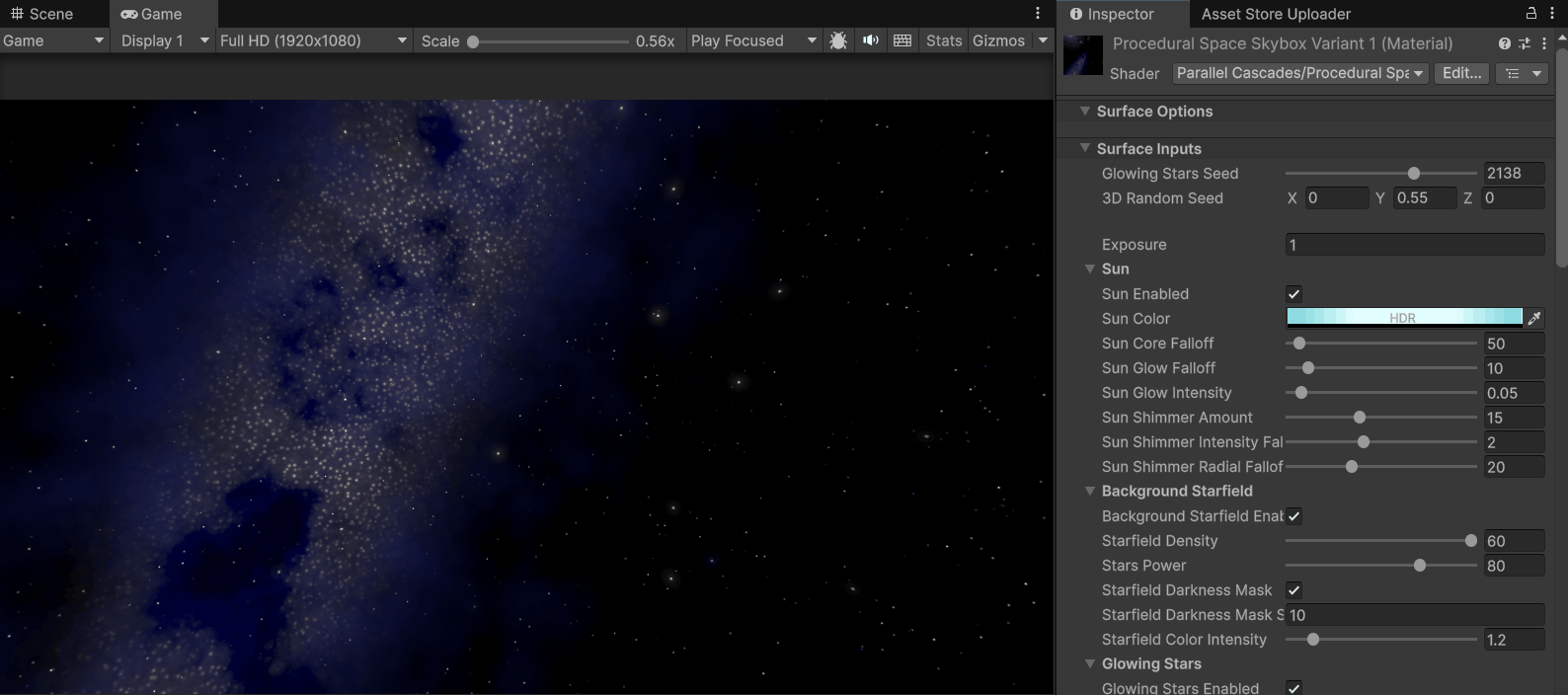Uncheck the Sun Enabled checkbox
The image size is (1568, 695).
coord(1294,294)
